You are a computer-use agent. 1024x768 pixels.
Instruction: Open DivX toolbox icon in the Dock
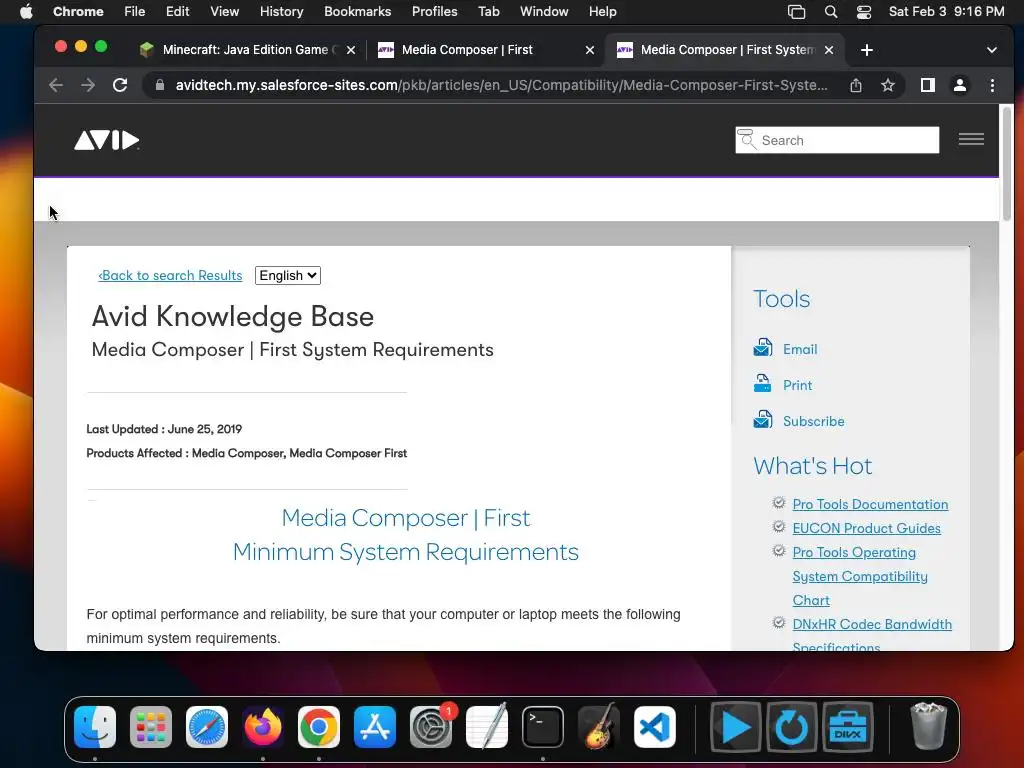point(848,727)
